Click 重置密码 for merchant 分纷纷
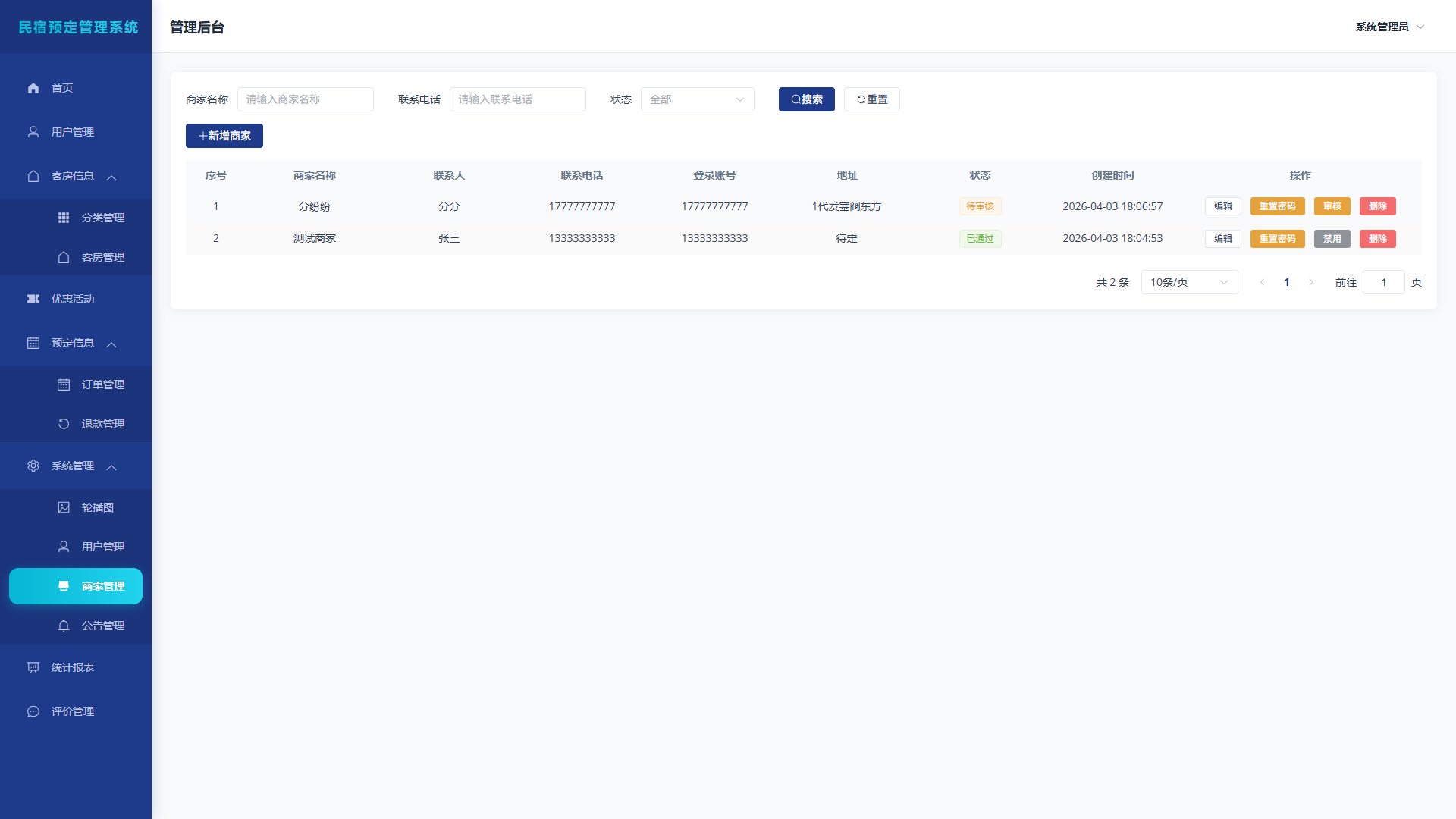Screen dimensions: 1456x819 click(x=1277, y=206)
